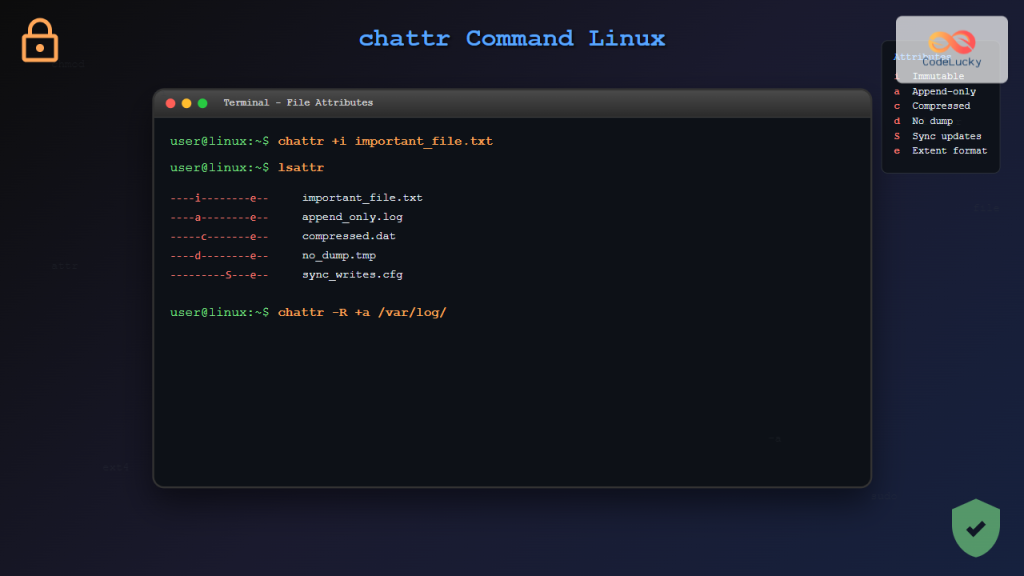The image size is (1024, 576).
Task: Click the red 'i' Immutable attribute icon
Action: (895, 75)
